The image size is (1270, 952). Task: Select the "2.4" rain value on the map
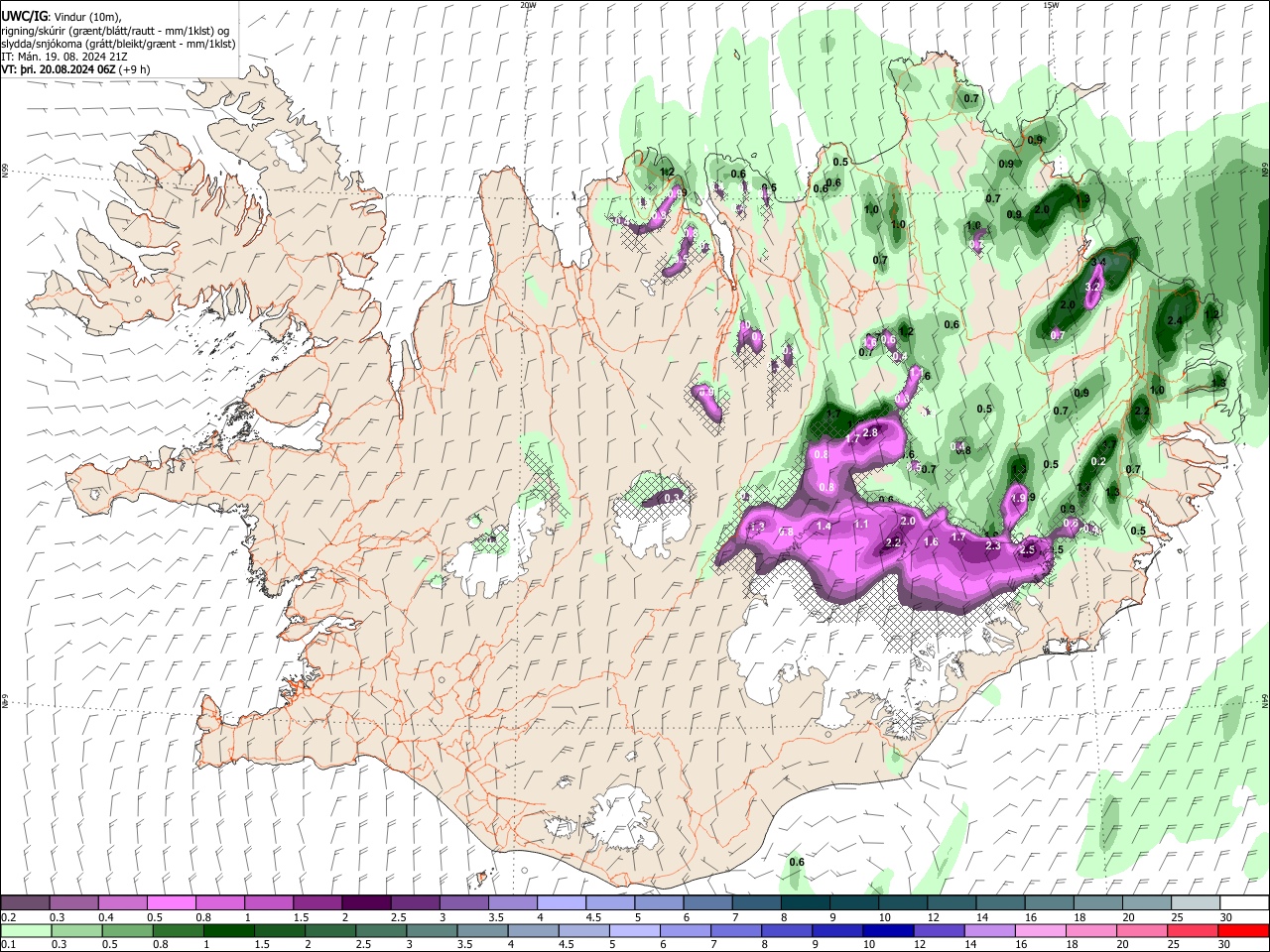[1176, 320]
